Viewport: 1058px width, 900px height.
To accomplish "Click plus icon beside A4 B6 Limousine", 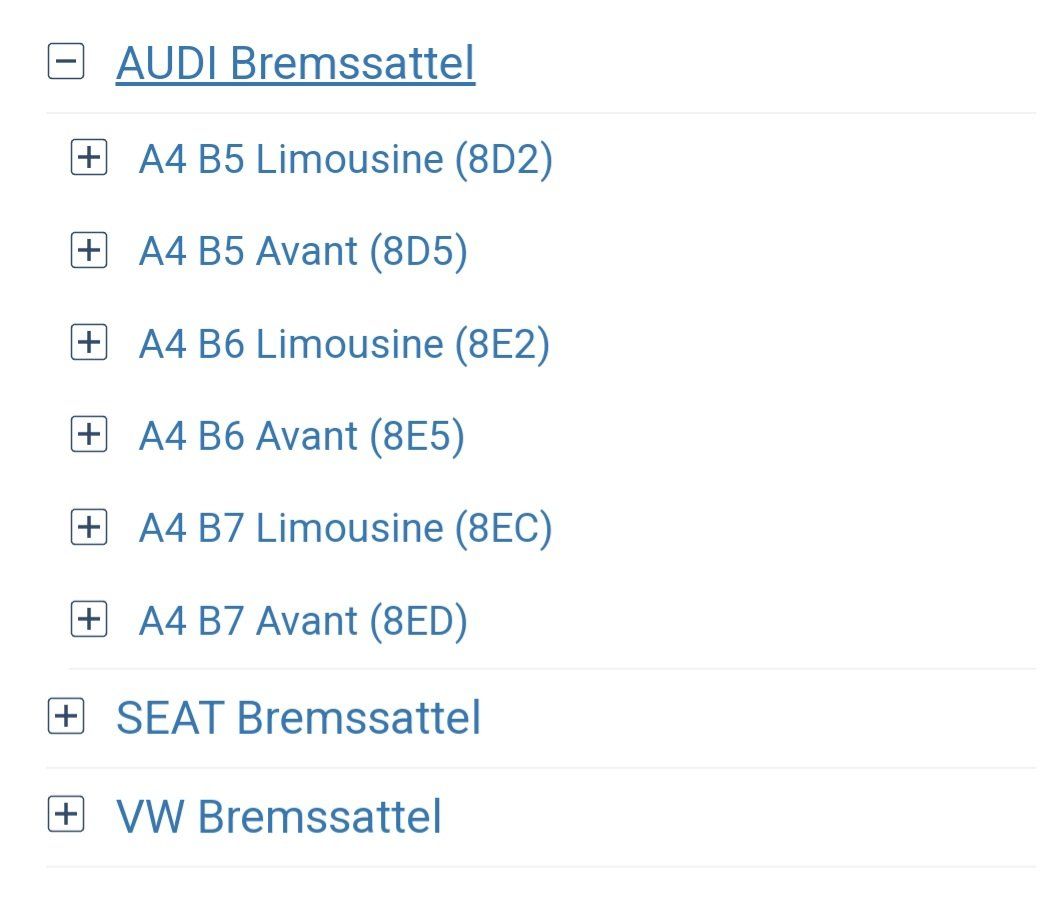I will (89, 343).
